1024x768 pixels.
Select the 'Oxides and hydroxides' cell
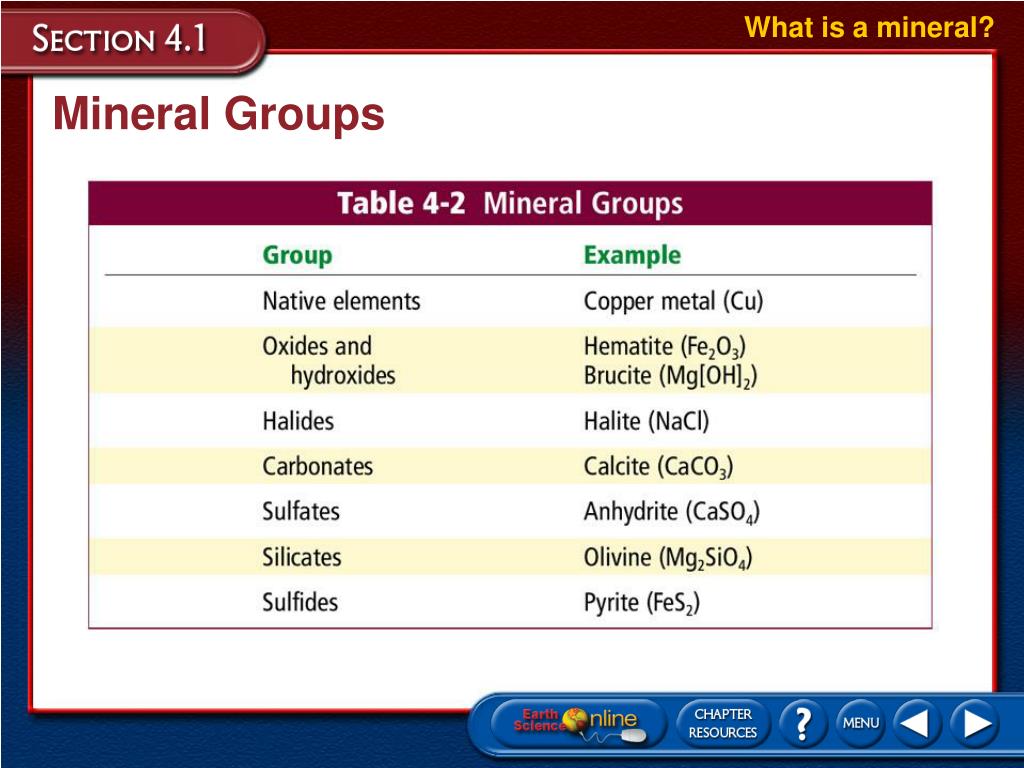[x=329, y=360]
